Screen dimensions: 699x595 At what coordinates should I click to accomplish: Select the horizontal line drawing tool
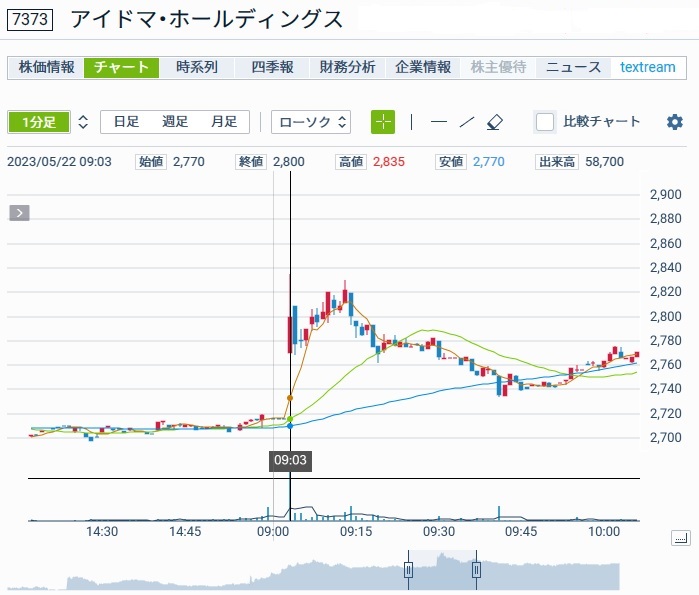pos(439,122)
